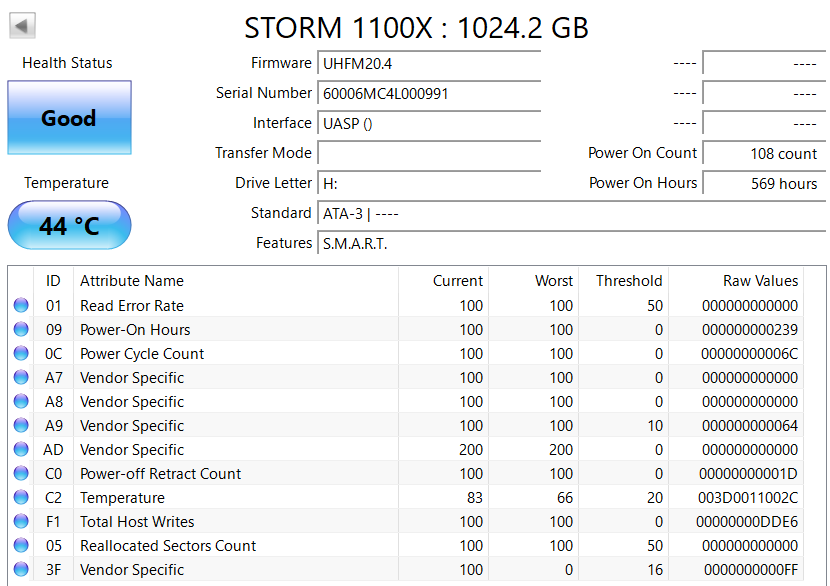Click the status icon for Read Error Rate
Image resolution: width=830 pixels, height=586 pixels.
21,305
